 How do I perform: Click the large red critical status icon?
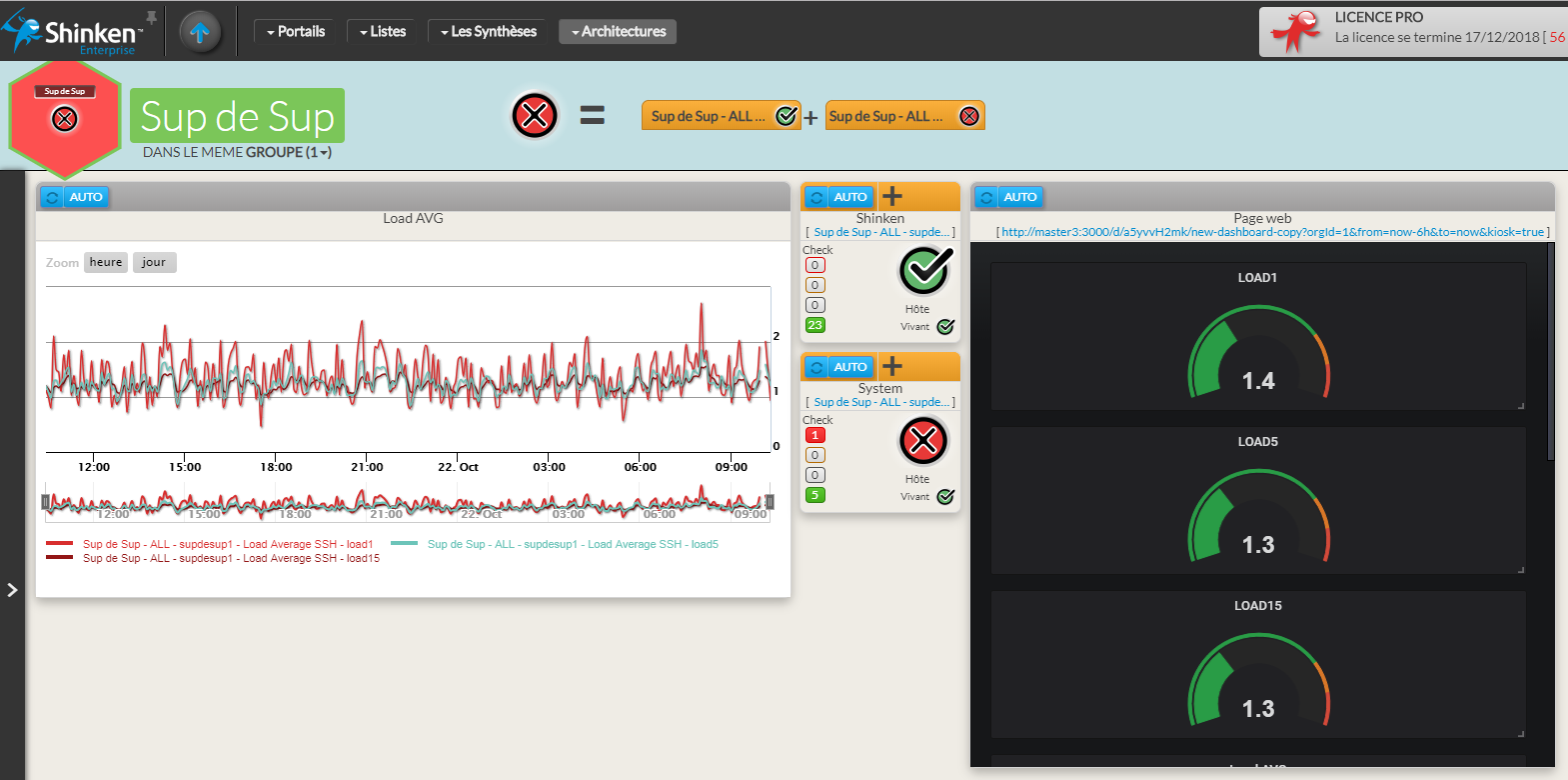(x=535, y=116)
